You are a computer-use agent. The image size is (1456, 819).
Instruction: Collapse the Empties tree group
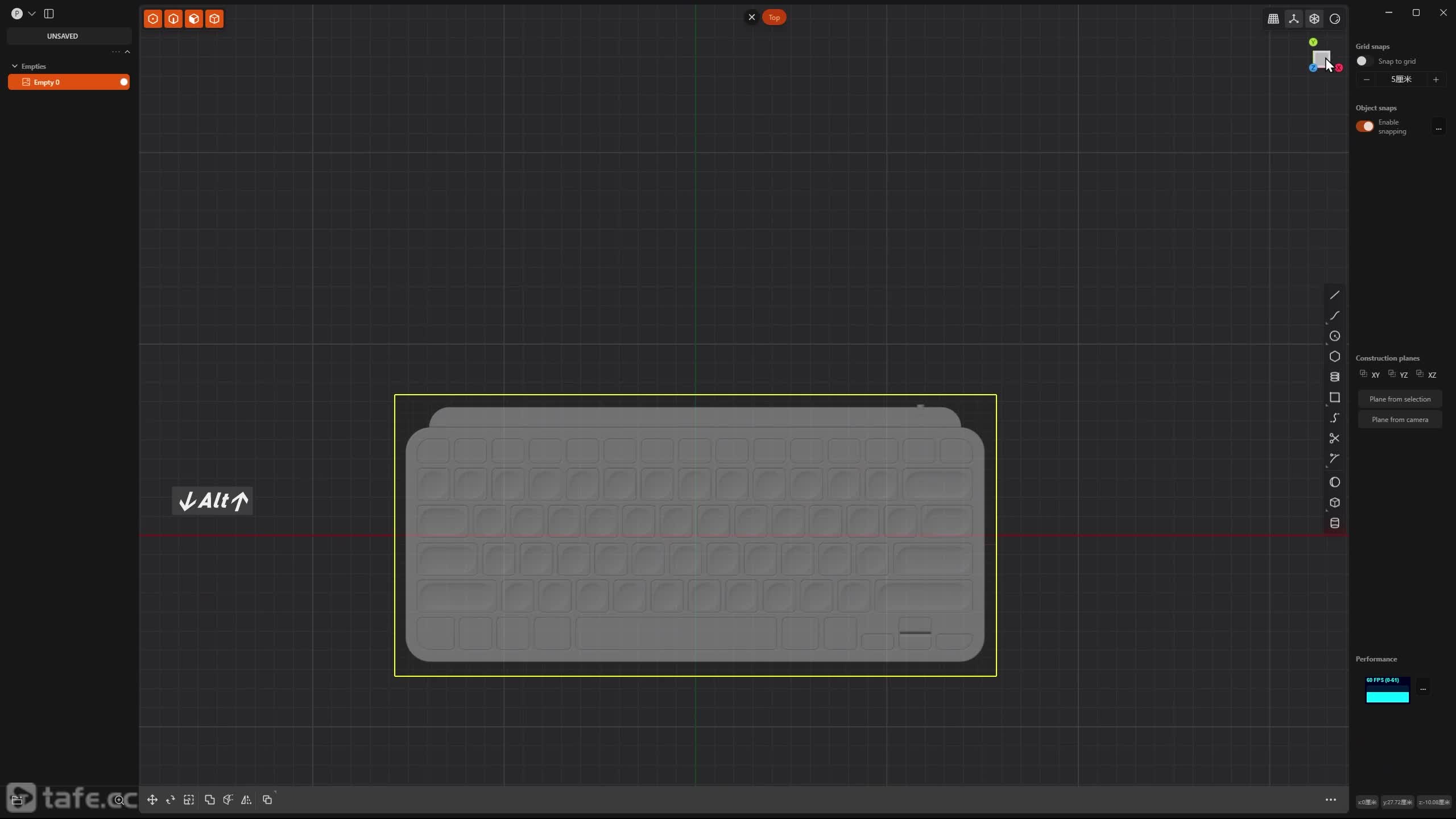15,67
